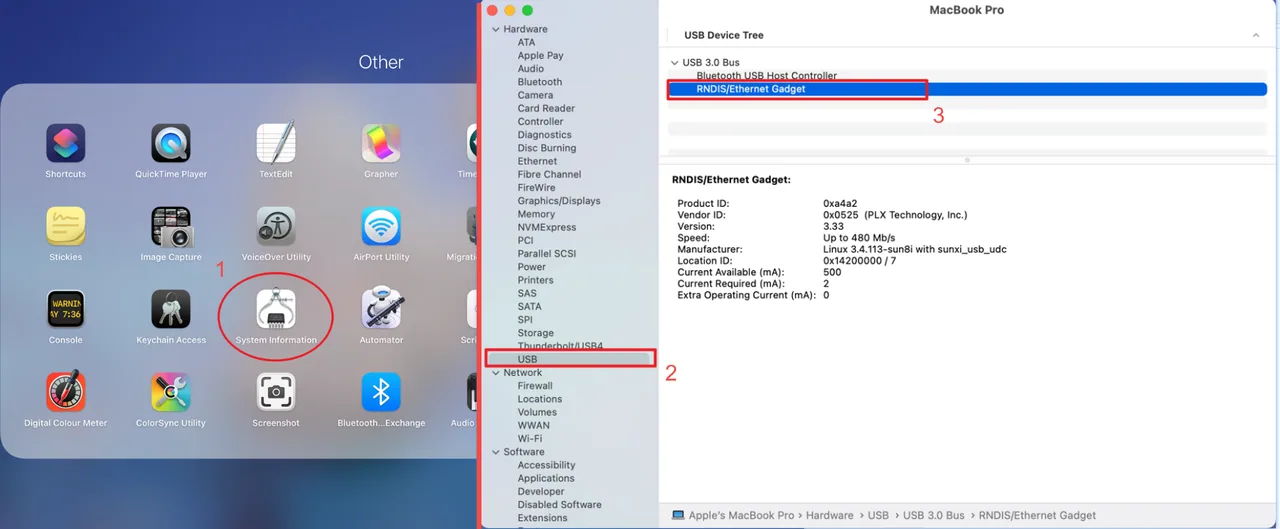Select Printers in the sidebar

(536, 280)
